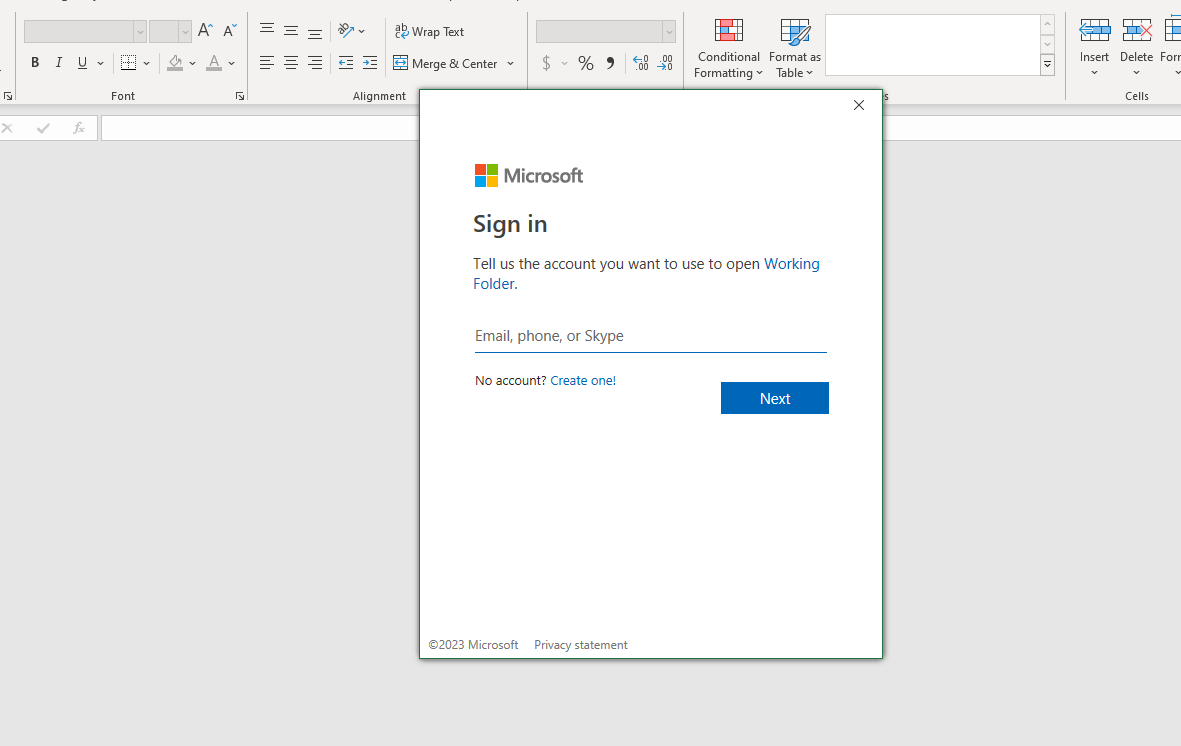Open Insert cells button
Screen dimensions: 1181x746
1094,48
